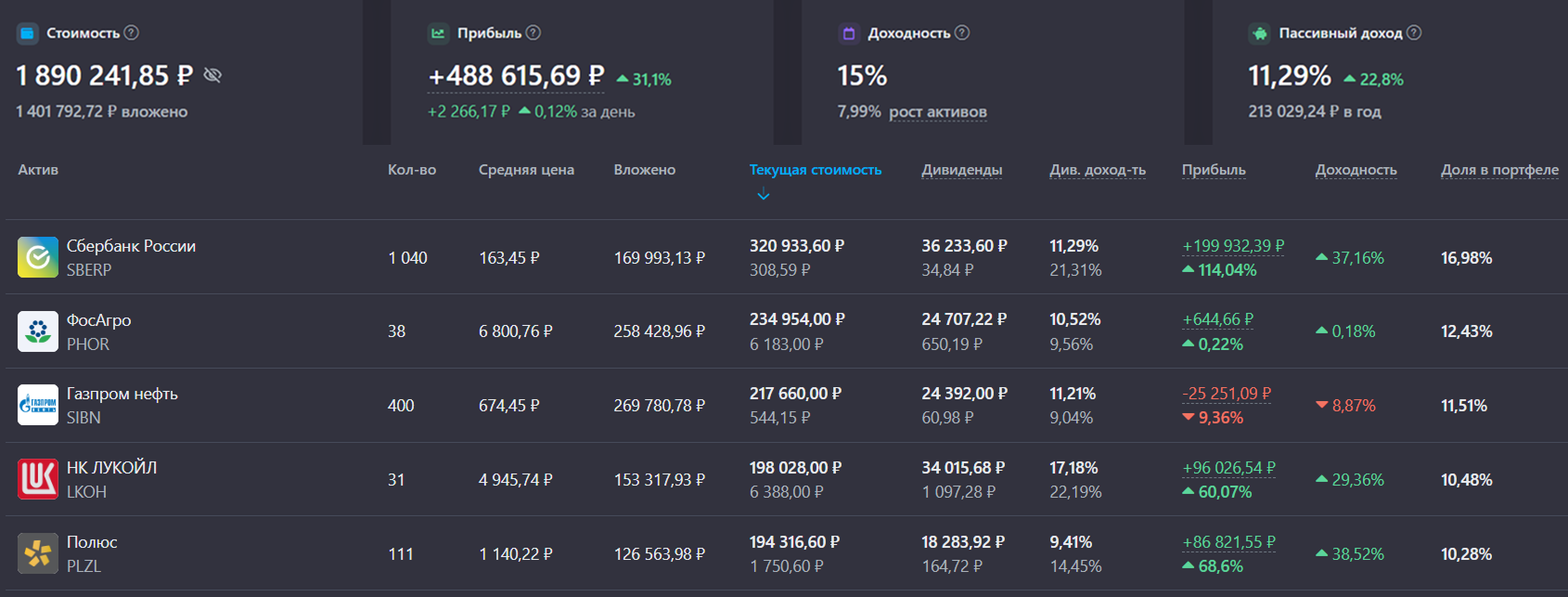Click Сбербанк portfolio share 16,98%
The width and height of the screenshot is (1568, 597).
click(1467, 258)
